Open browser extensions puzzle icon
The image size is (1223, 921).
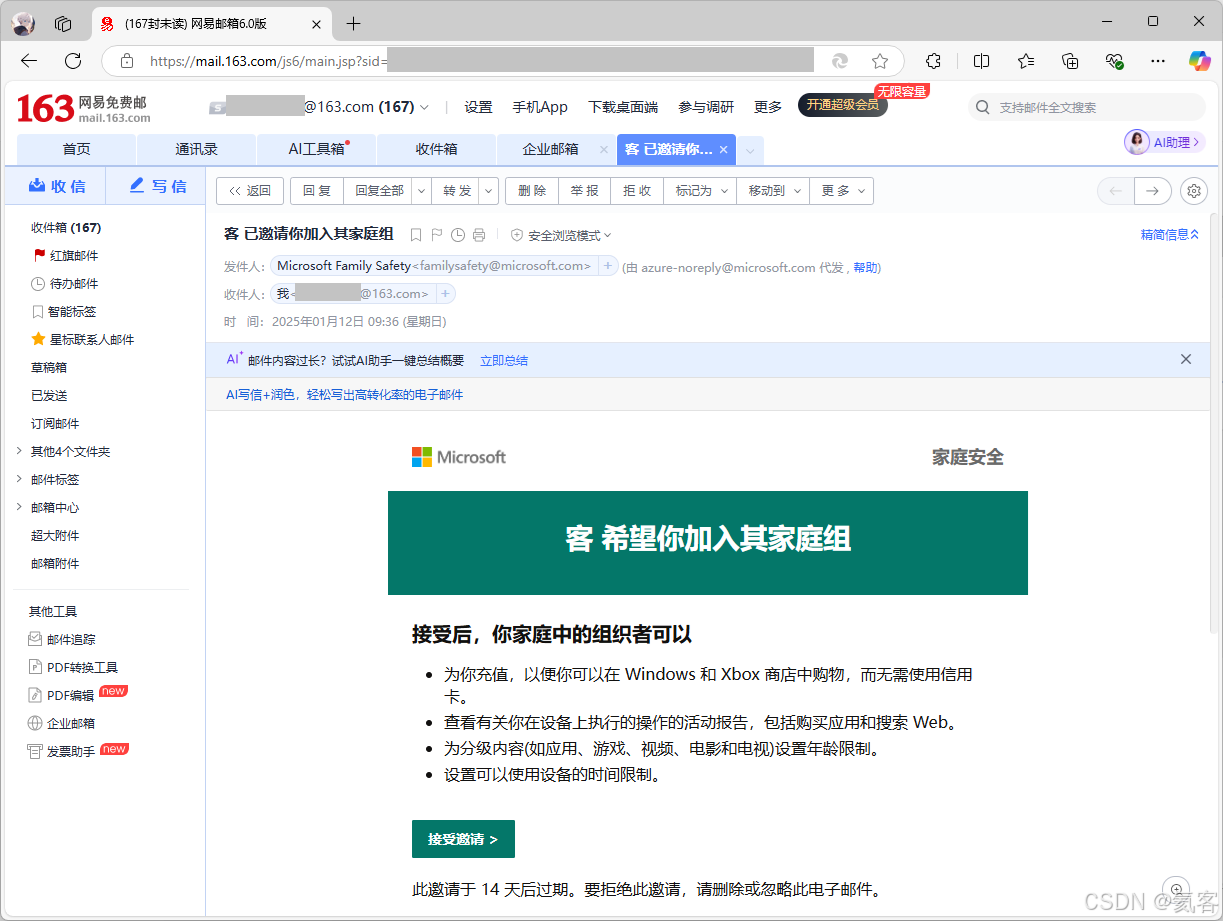[934, 61]
